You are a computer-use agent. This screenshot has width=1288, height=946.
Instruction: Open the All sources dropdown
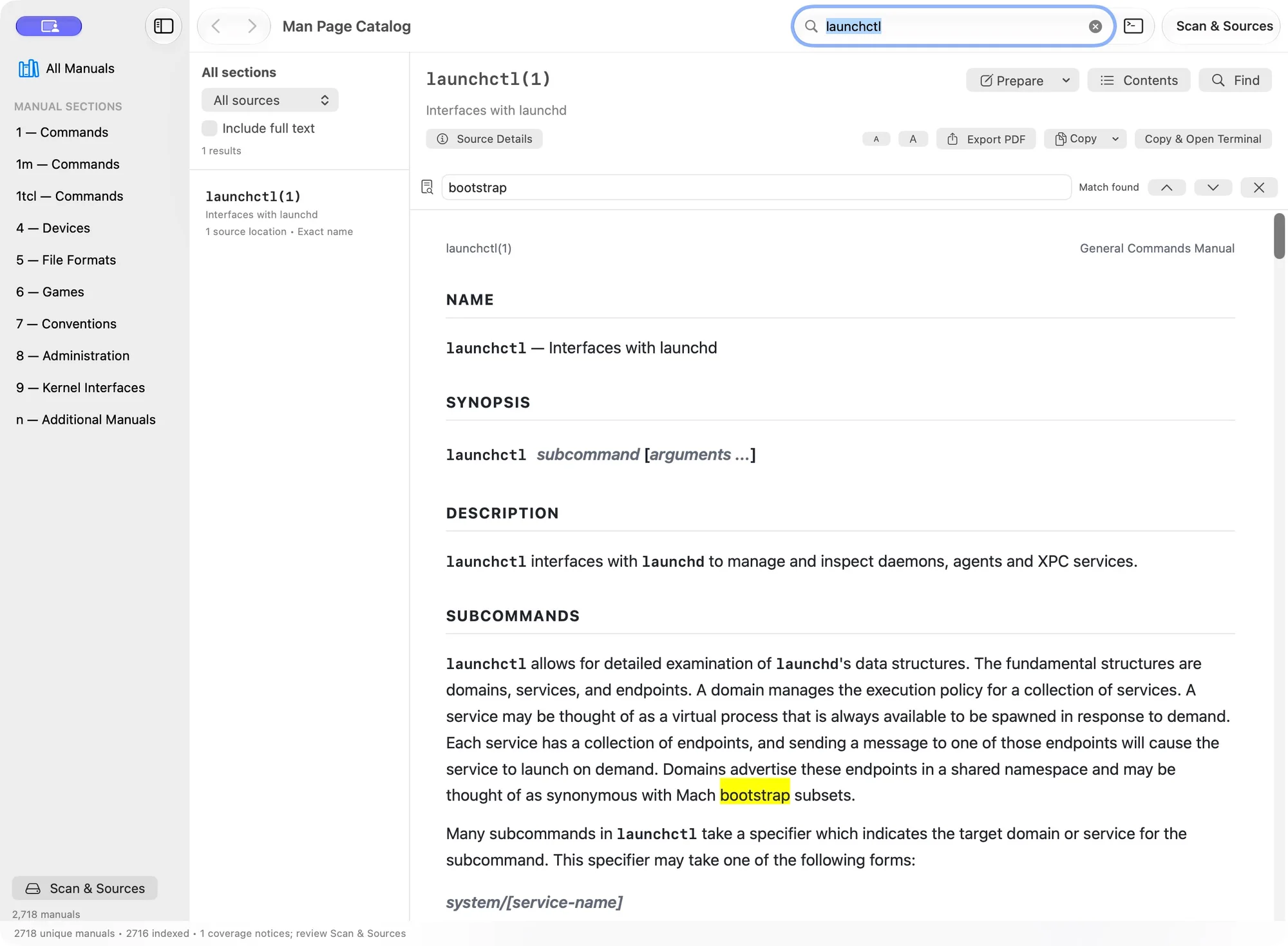pos(270,100)
